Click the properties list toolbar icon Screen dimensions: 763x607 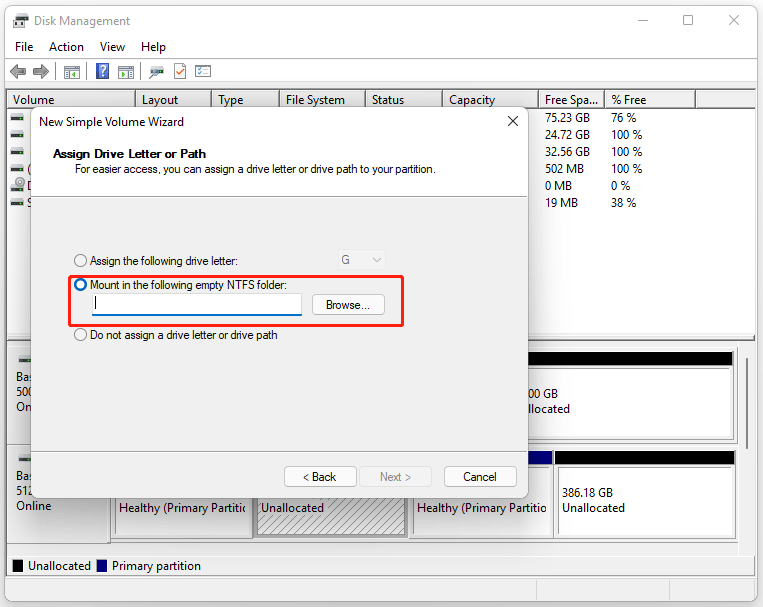[203, 72]
